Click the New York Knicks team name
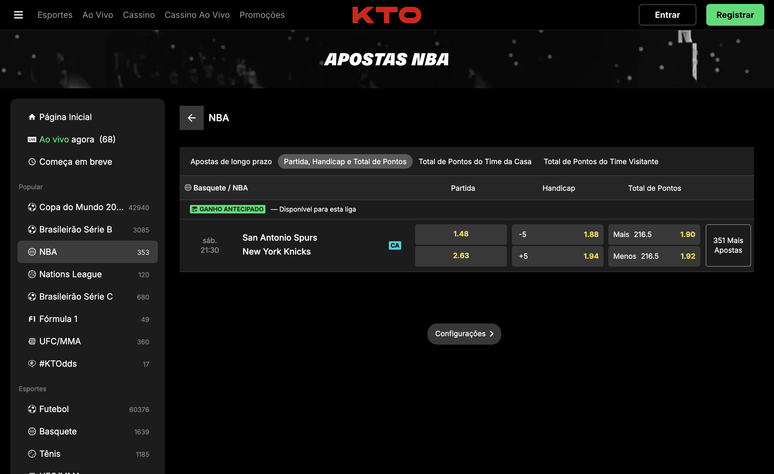The height and width of the screenshot is (474, 774). (x=276, y=252)
